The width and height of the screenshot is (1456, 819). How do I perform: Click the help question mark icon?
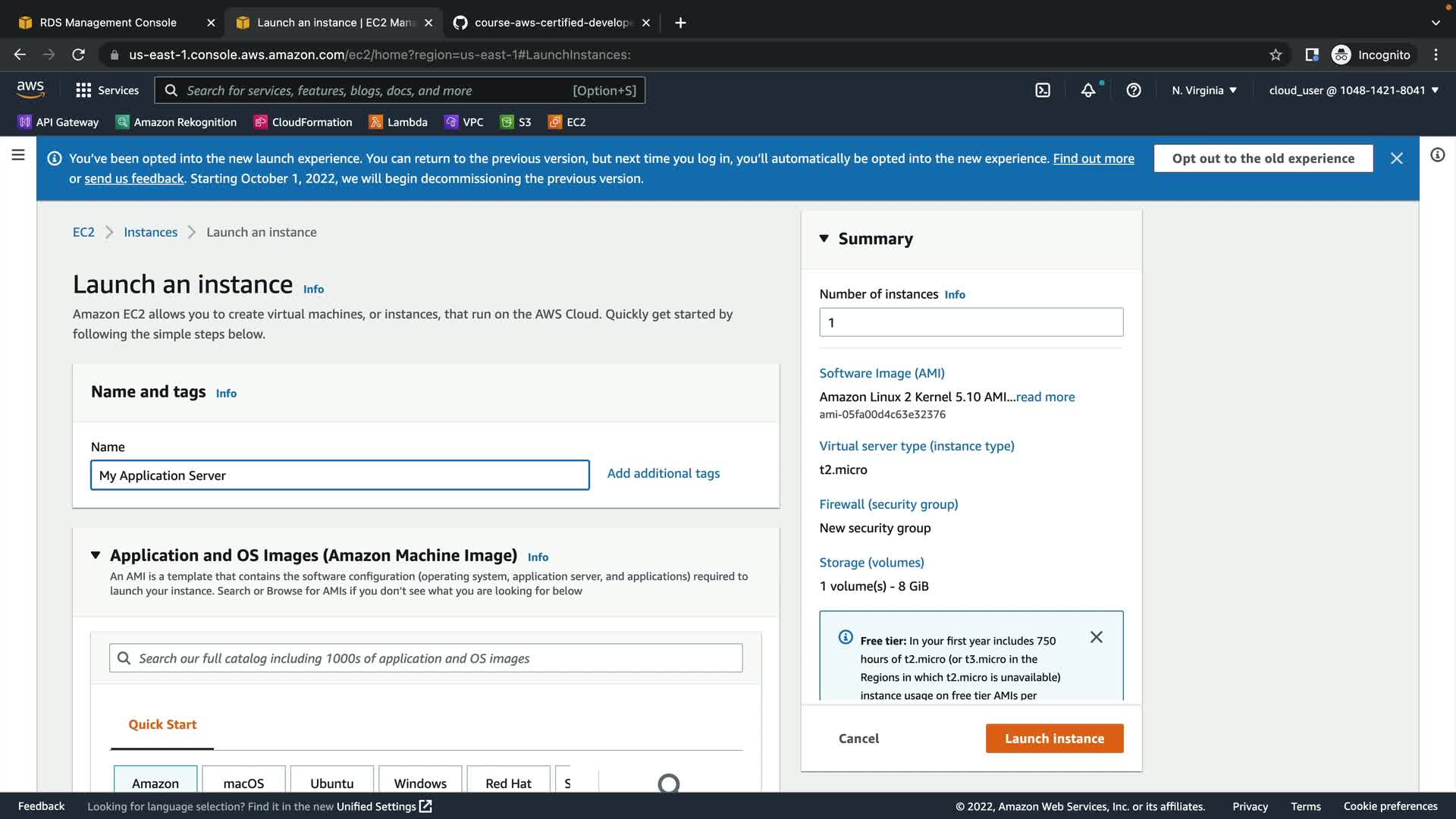[1134, 90]
